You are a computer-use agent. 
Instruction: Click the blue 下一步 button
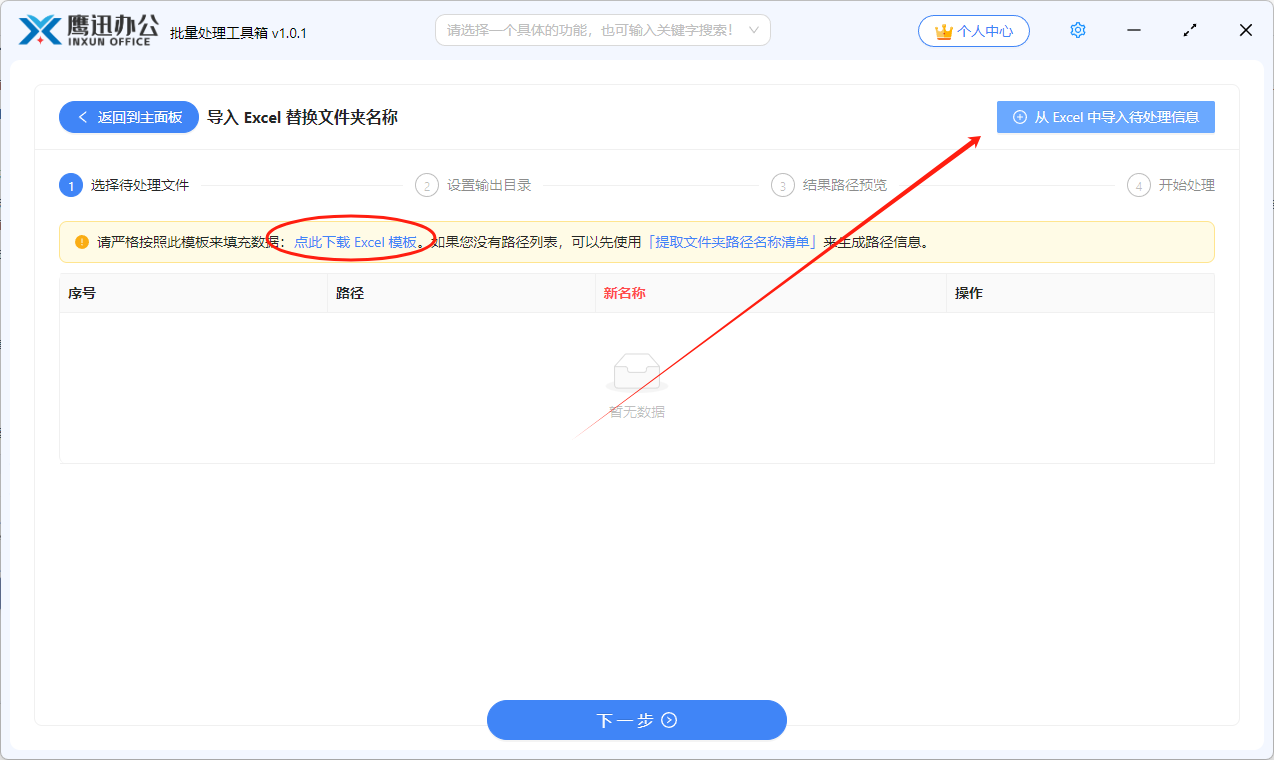[636, 720]
